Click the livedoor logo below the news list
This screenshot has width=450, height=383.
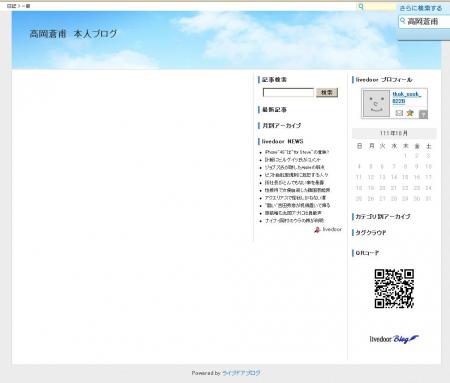tap(328, 229)
